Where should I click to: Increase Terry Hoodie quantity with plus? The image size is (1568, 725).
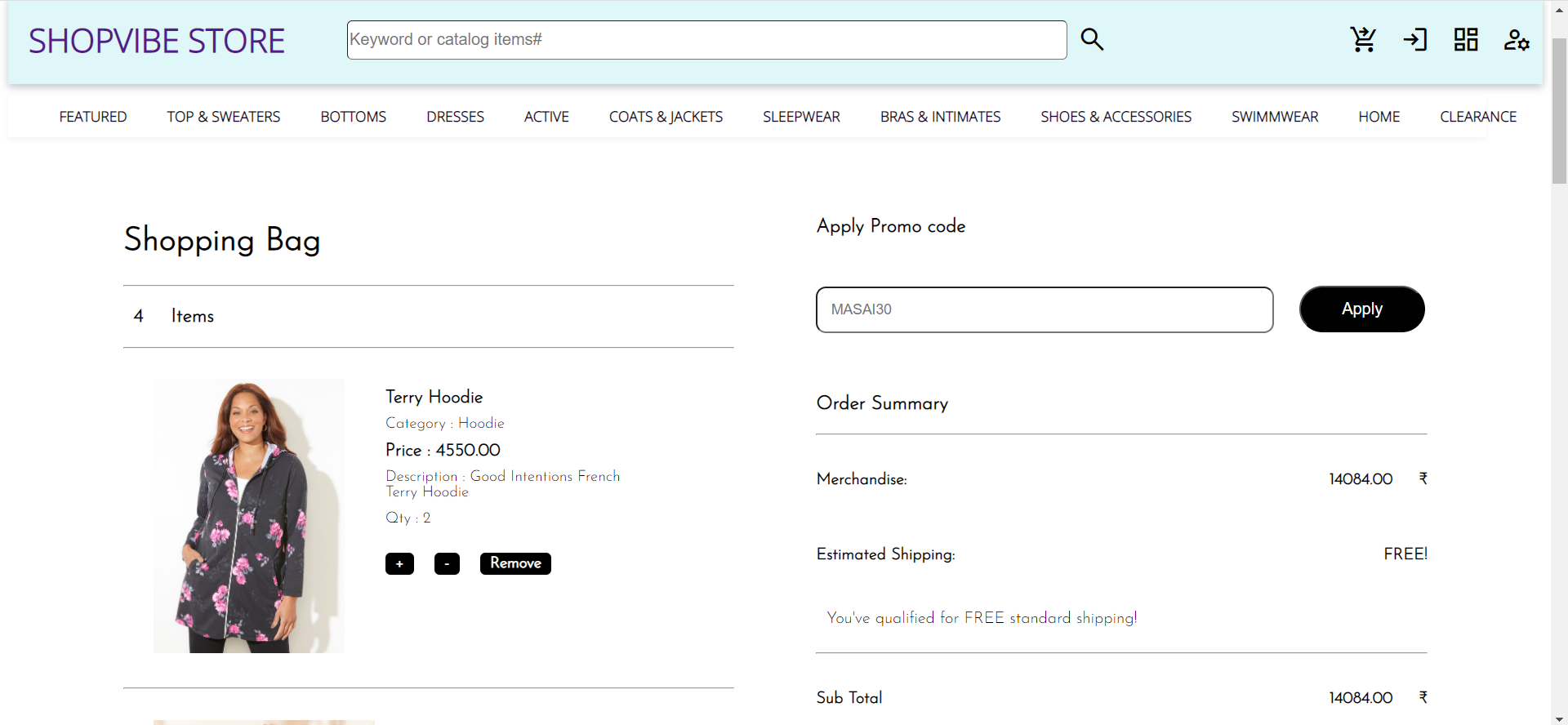(x=399, y=563)
